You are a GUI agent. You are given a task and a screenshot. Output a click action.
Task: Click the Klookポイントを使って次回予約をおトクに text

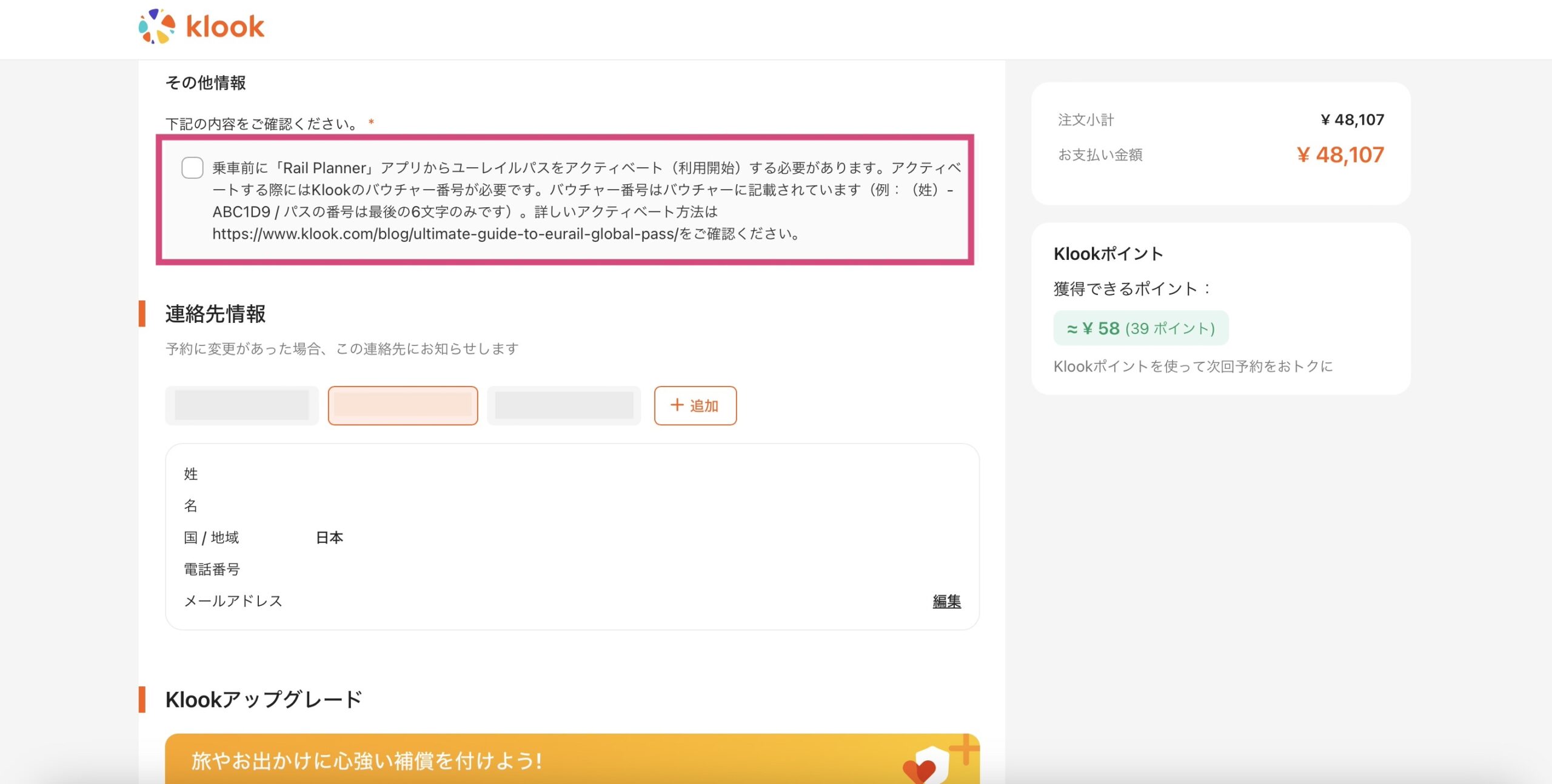(x=1193, y=367)
